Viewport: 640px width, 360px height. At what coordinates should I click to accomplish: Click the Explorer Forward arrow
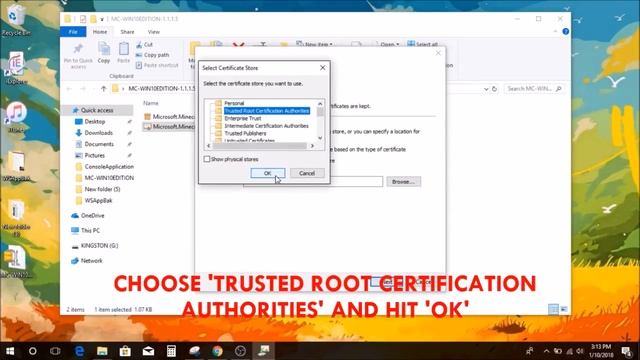click(83, 89)
